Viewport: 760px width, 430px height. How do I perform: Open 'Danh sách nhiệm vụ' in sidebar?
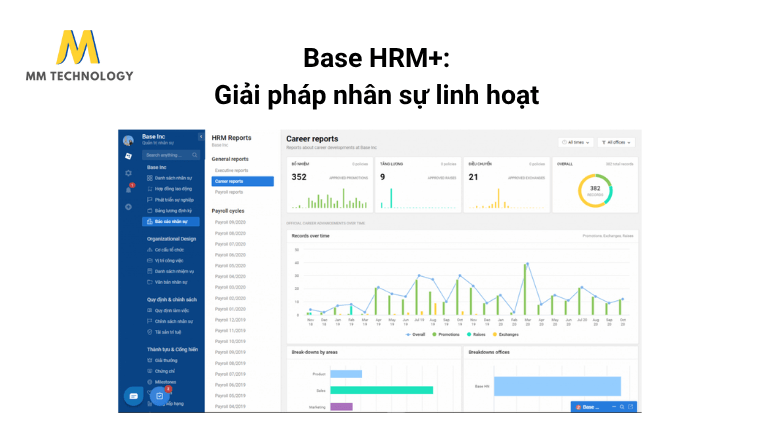174,271
